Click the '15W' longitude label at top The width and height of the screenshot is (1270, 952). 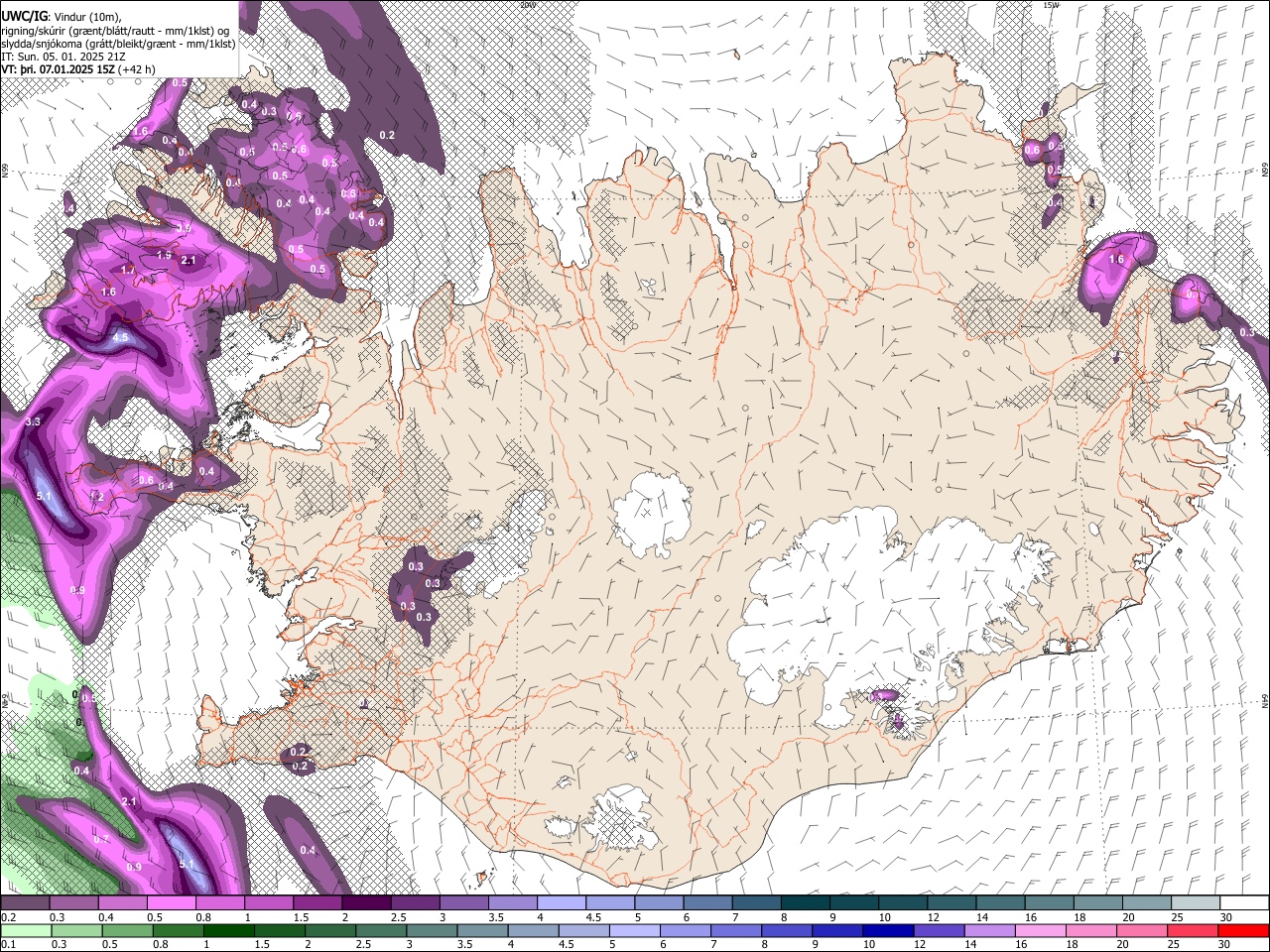pyautogui.click(x=1051, y=4)
